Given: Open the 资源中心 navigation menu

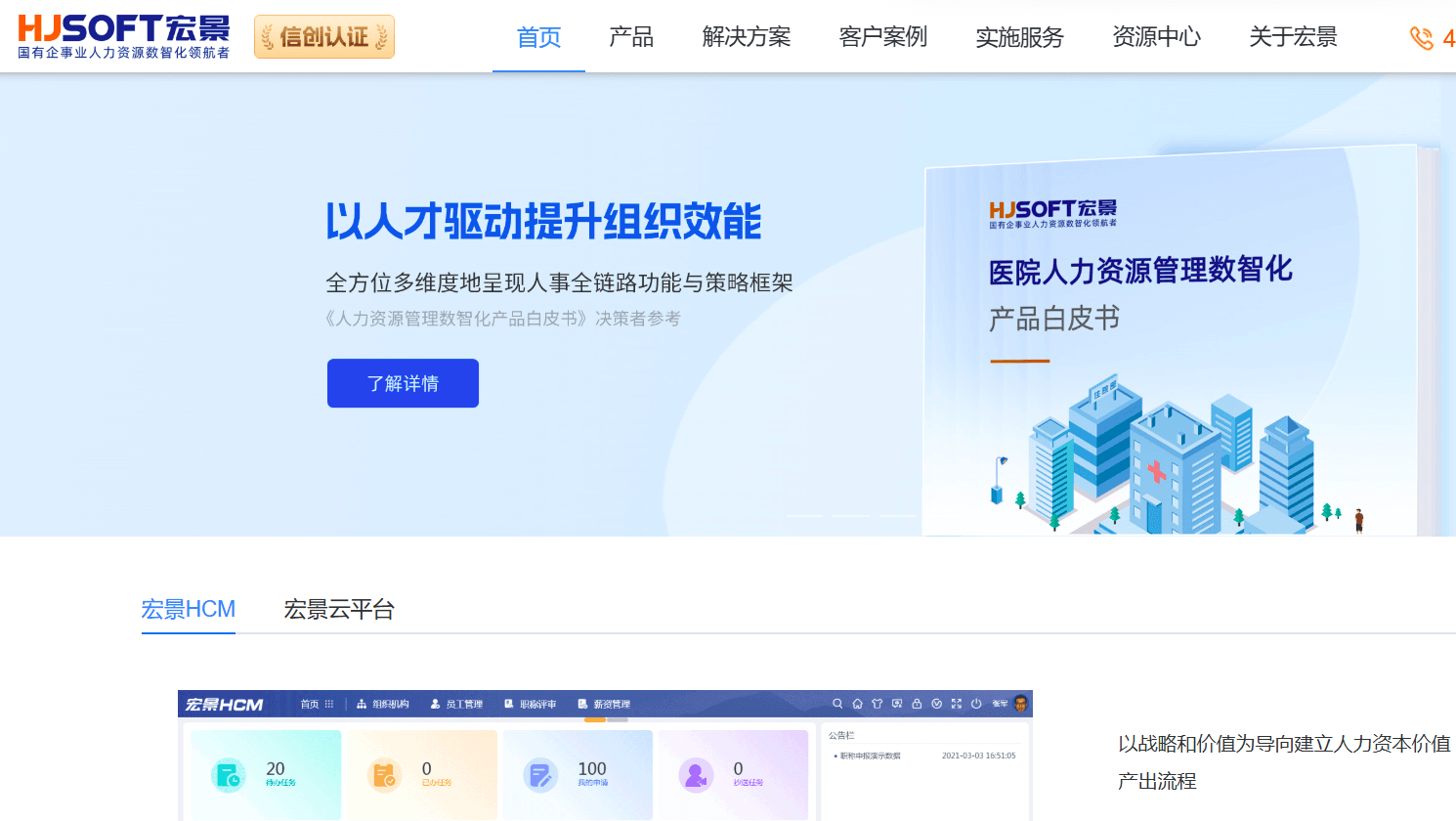Looking at the screenshot, I should (1157, 37).
